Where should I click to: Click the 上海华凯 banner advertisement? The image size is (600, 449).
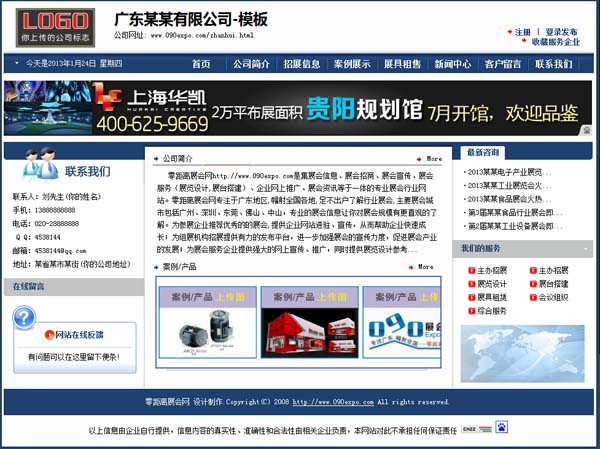tap(298, 108)
